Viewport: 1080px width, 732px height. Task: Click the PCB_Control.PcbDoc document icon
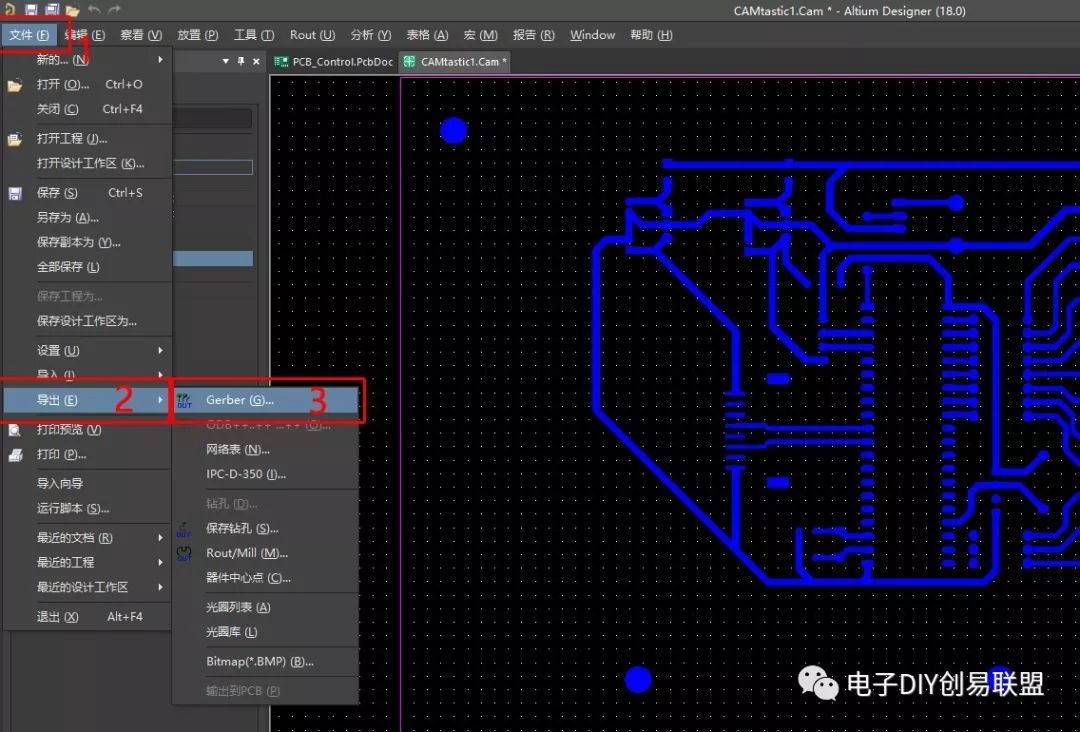pyautogui.click(x=281, y=61)
